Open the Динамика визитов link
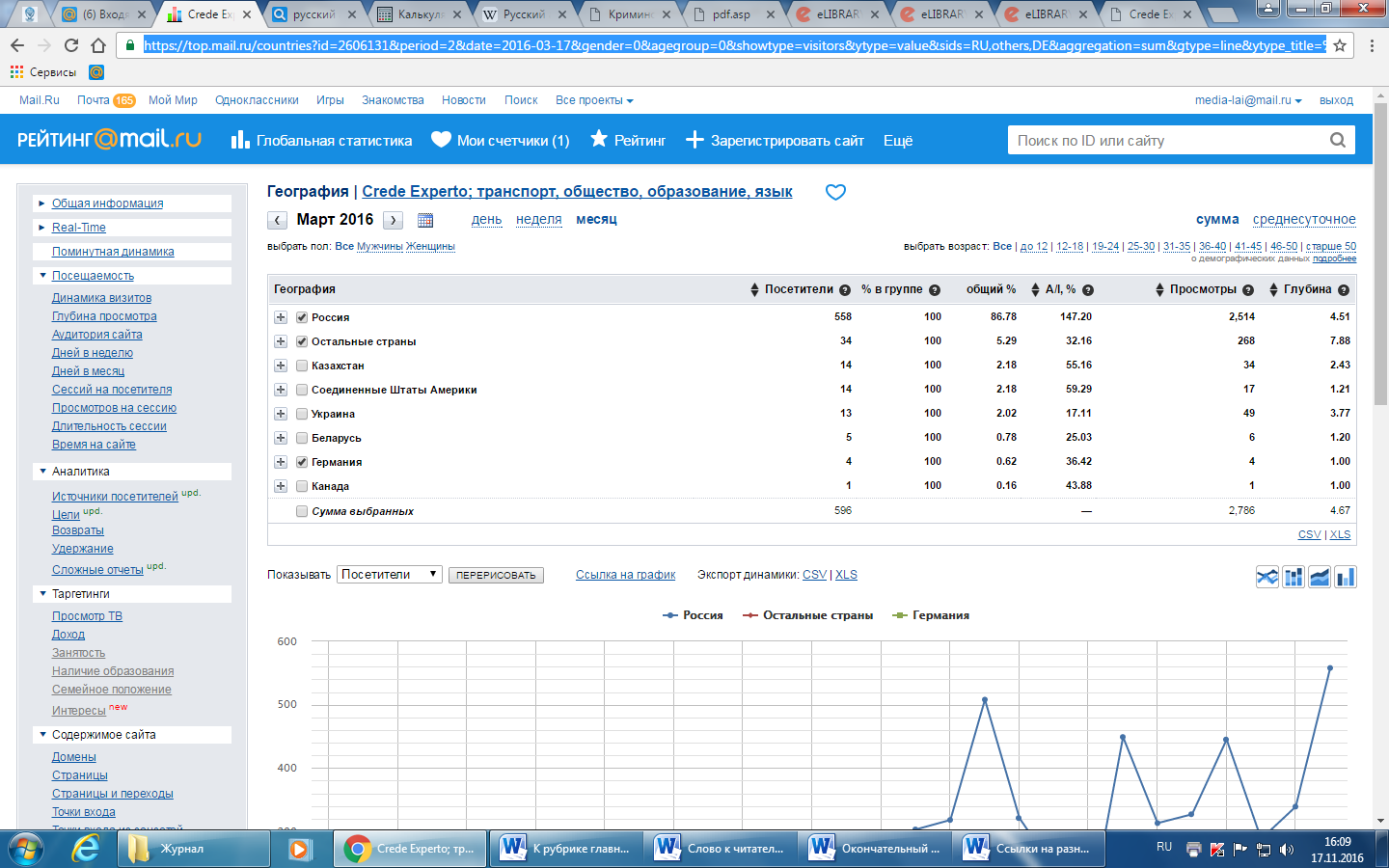 101,298
